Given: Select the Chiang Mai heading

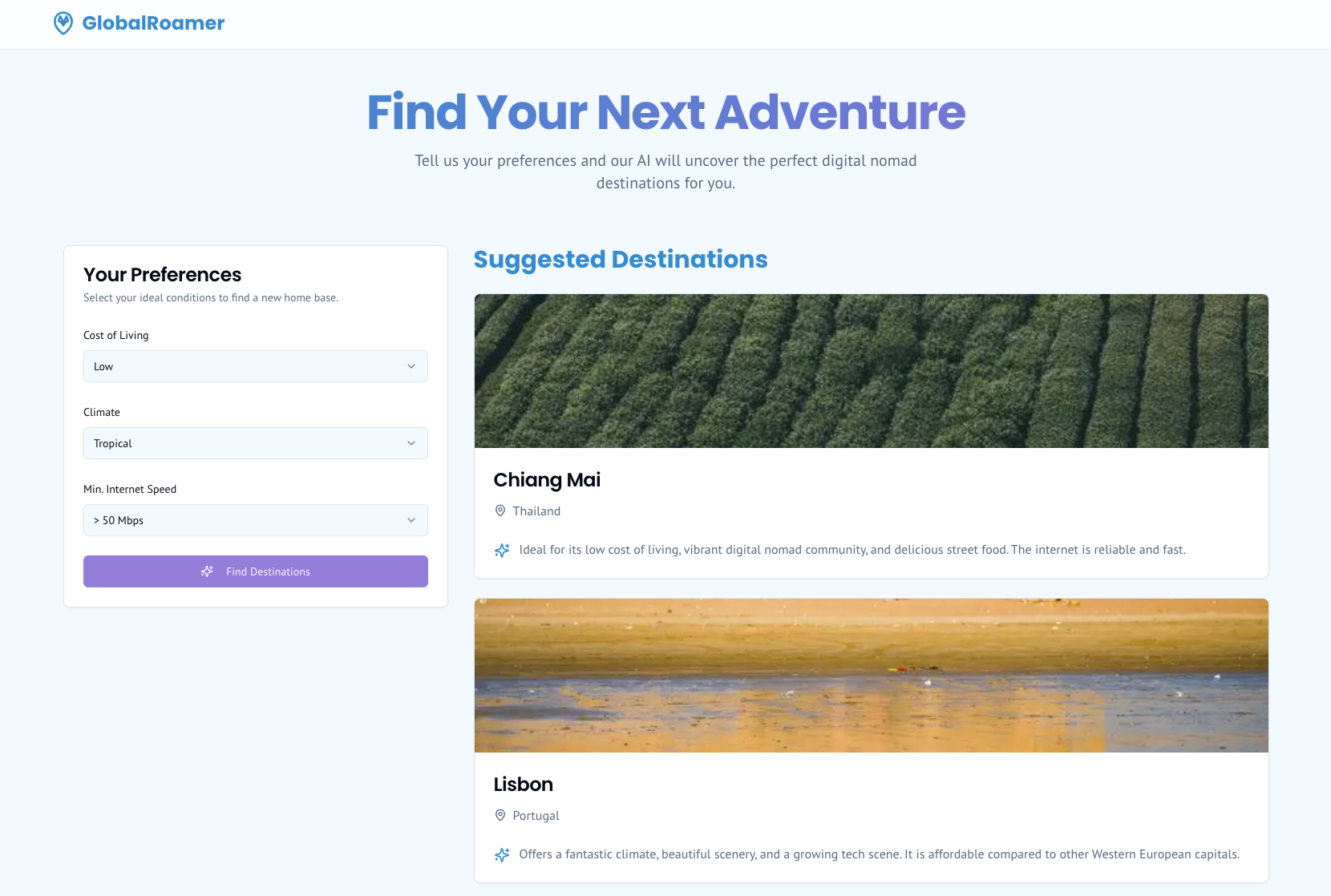Looking at the screenshot, I should pyautogui.click(x=547, y=479).
